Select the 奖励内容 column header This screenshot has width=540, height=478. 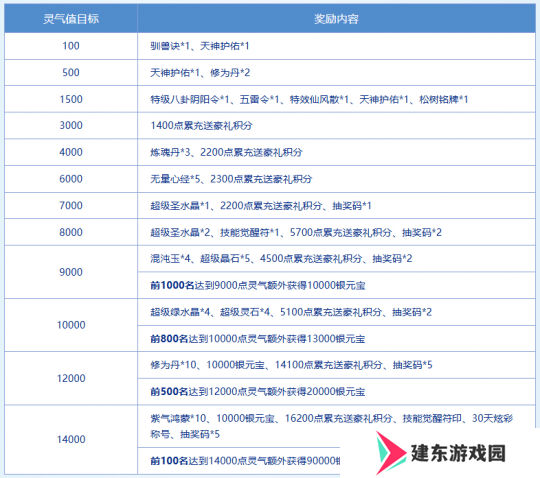336,19
